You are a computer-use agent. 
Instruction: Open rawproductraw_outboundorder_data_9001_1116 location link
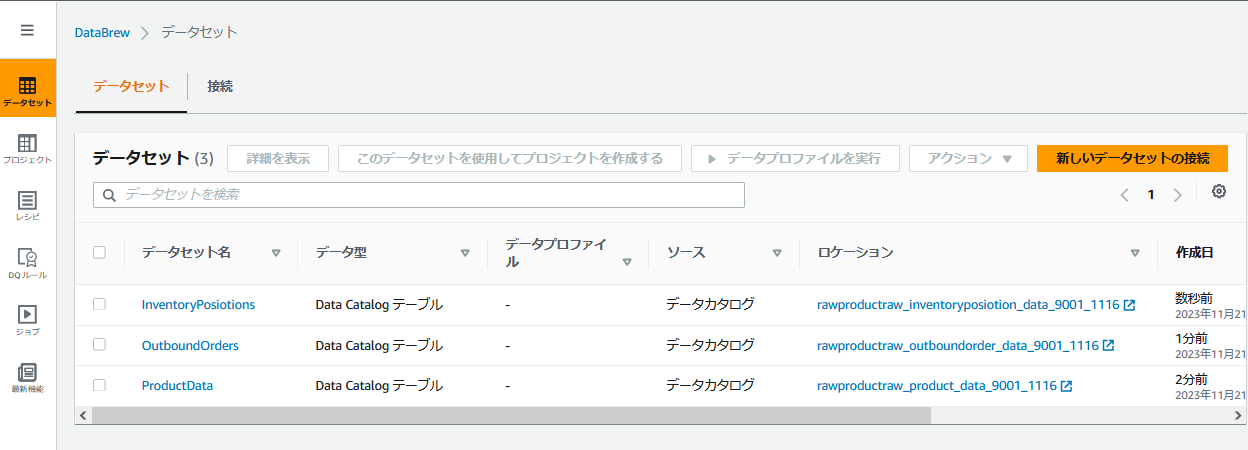958,345
